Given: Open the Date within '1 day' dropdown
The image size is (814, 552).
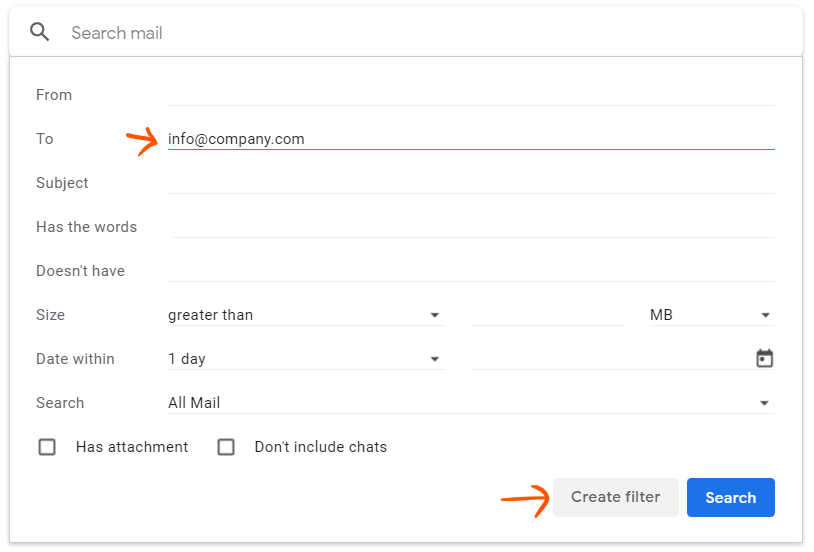Looking at the screenshot, I should (305, 359).
